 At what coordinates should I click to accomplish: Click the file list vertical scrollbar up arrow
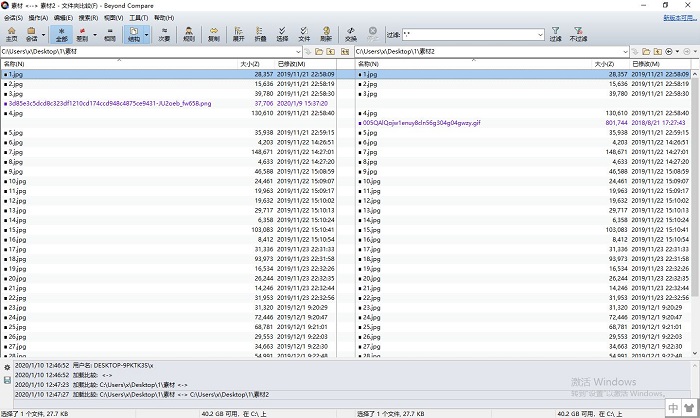(x=695, y=74)
